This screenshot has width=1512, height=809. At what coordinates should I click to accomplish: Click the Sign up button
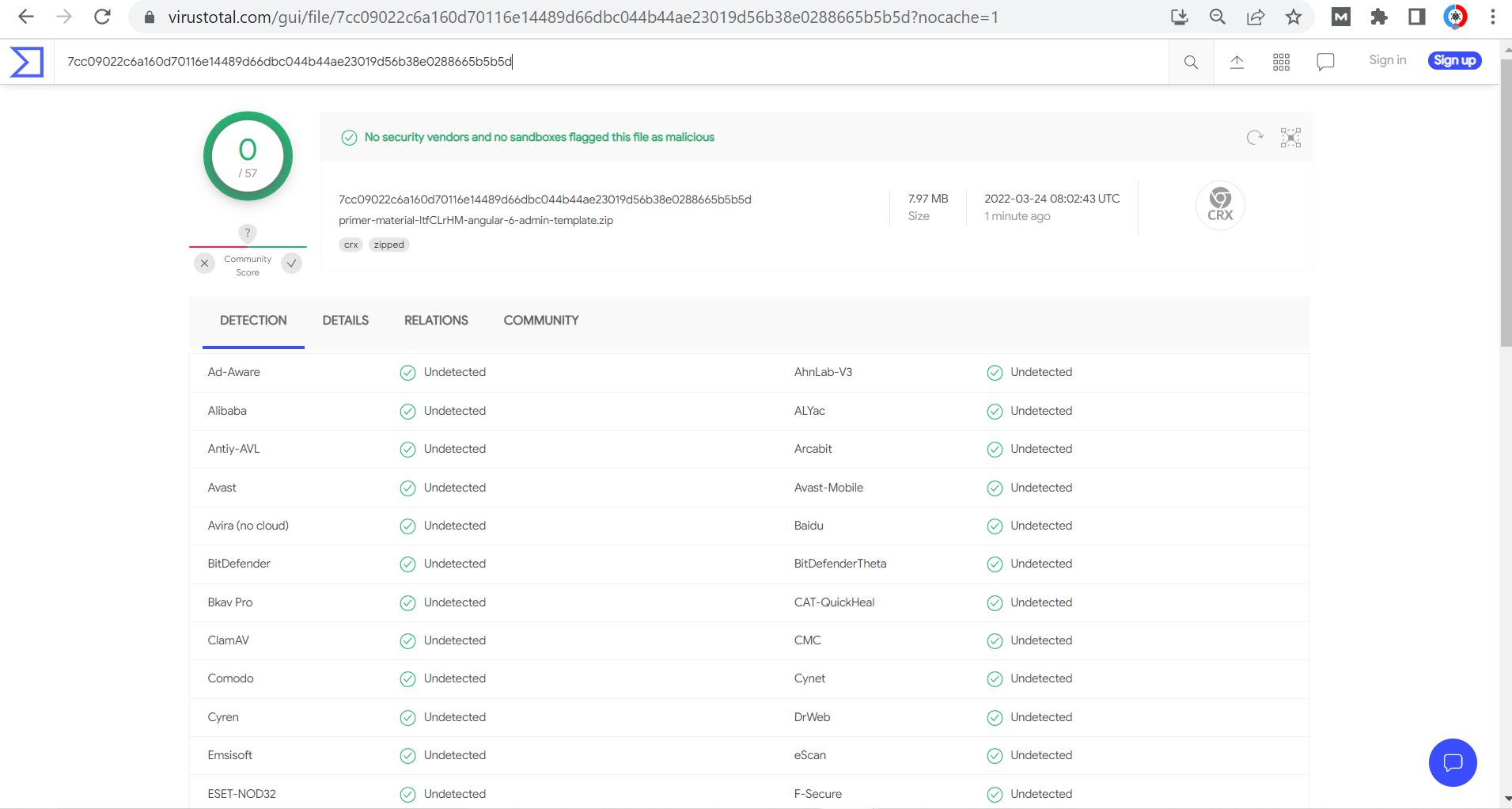[1455, 60]
